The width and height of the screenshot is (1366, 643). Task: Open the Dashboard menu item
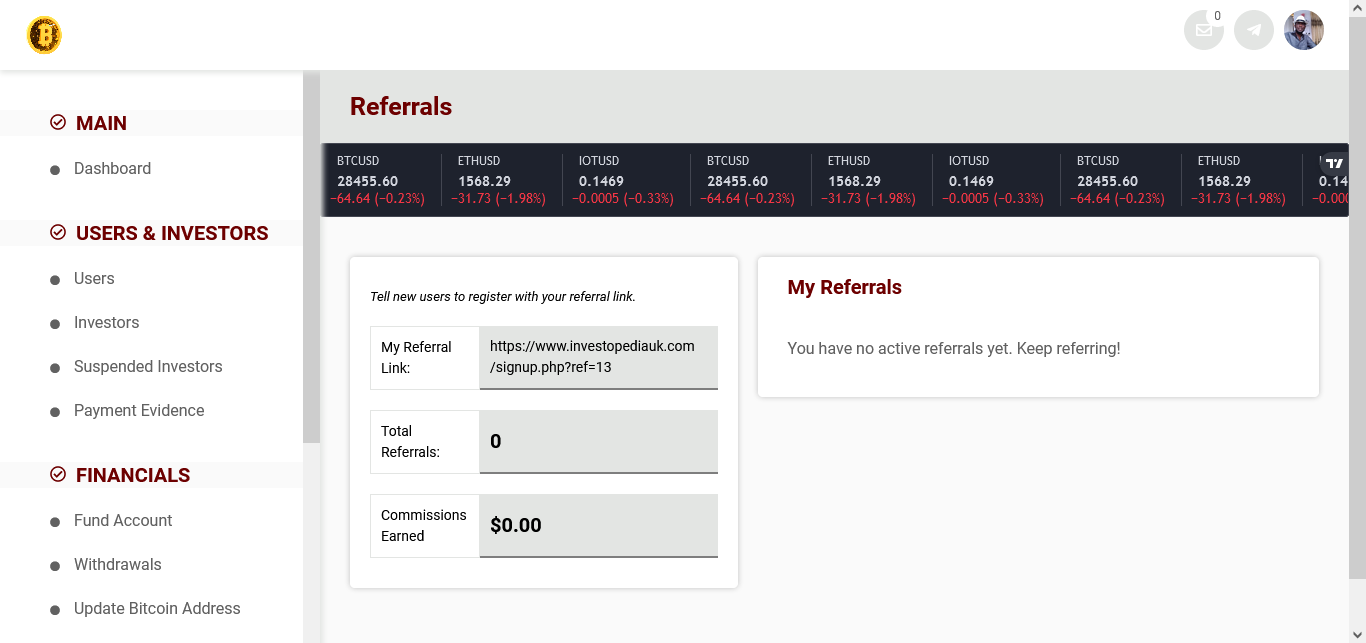(112, 169)
